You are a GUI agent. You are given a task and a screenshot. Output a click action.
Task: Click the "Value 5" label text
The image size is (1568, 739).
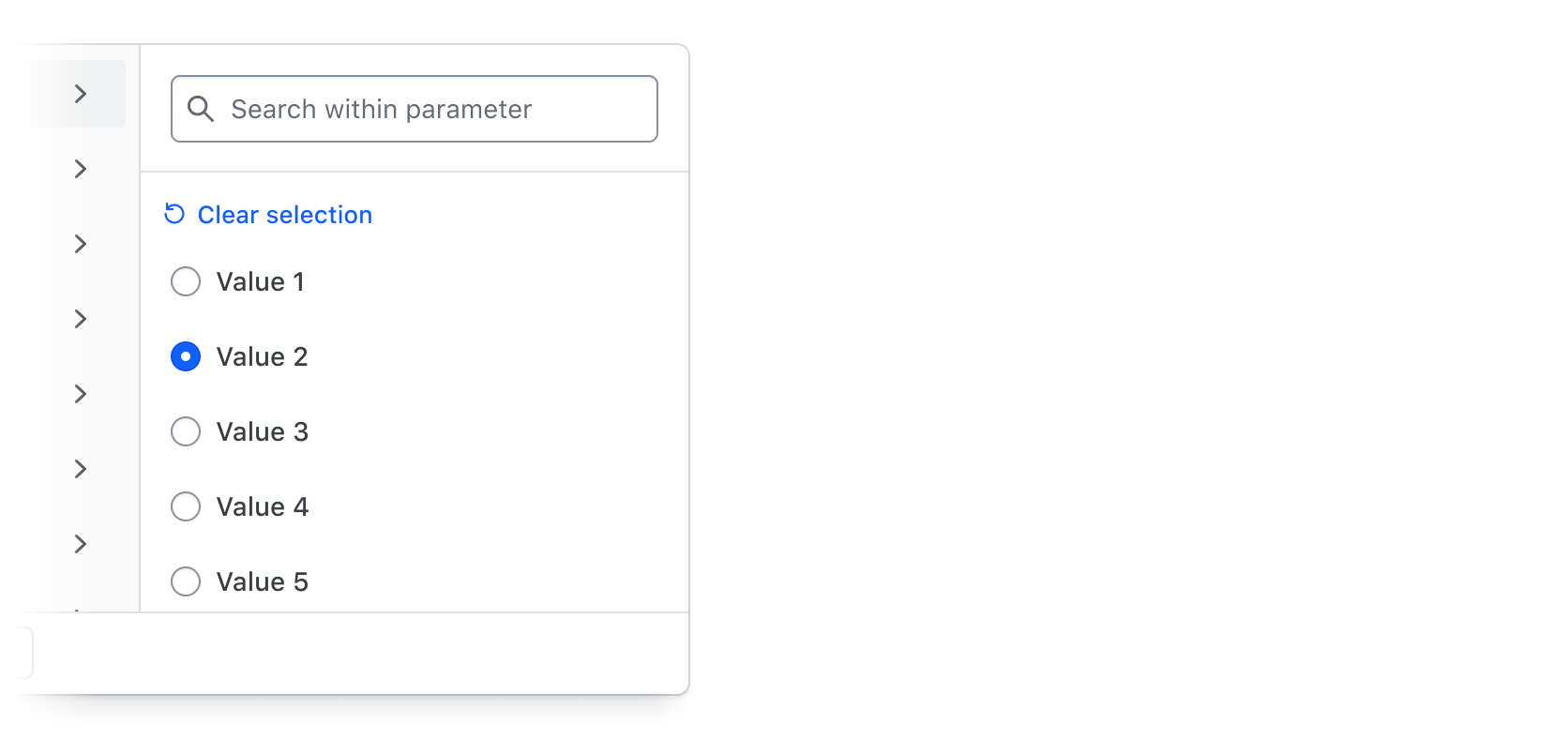click(x=263, y=581)
